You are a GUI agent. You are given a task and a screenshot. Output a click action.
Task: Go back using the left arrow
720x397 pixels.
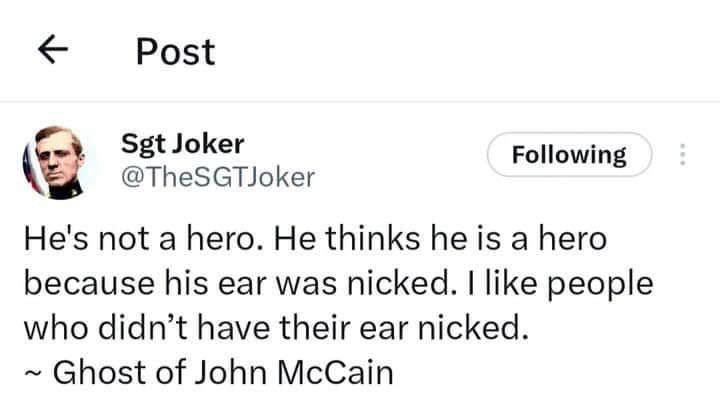[x=53, y=49]
